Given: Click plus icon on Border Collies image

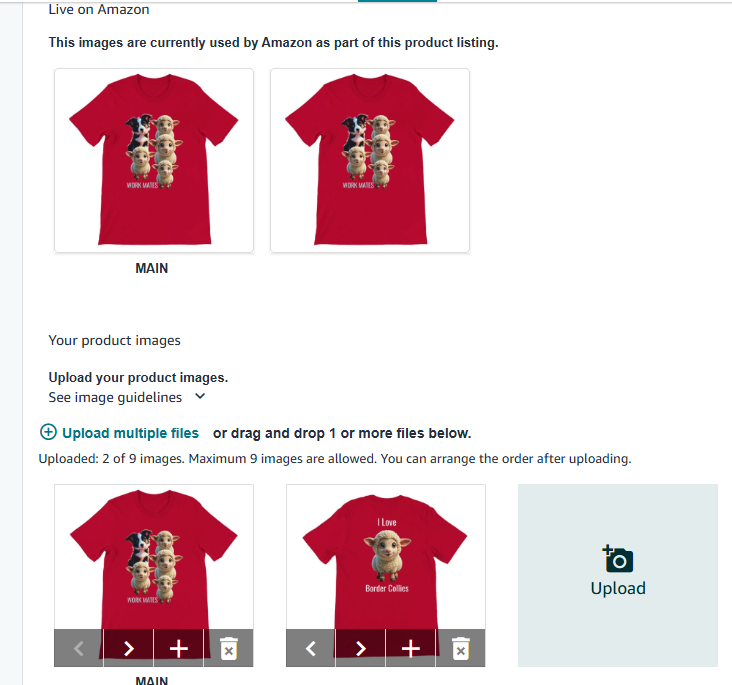Looking at the screenshot, I should click(x=410, y=648).
